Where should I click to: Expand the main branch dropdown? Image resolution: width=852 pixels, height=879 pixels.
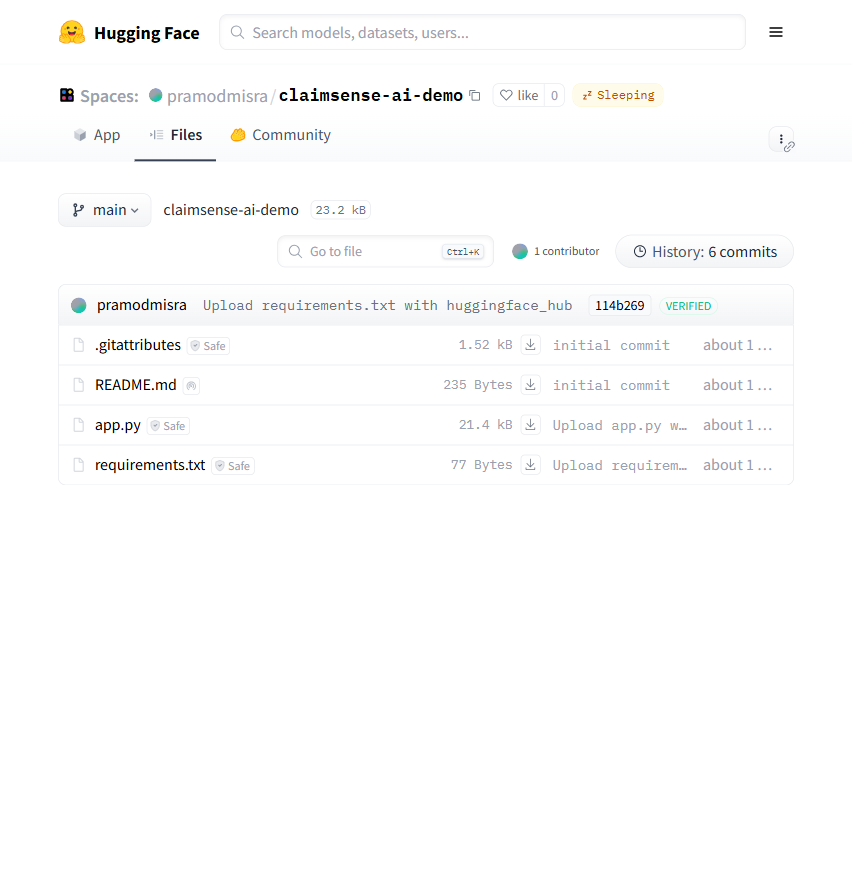105,210
